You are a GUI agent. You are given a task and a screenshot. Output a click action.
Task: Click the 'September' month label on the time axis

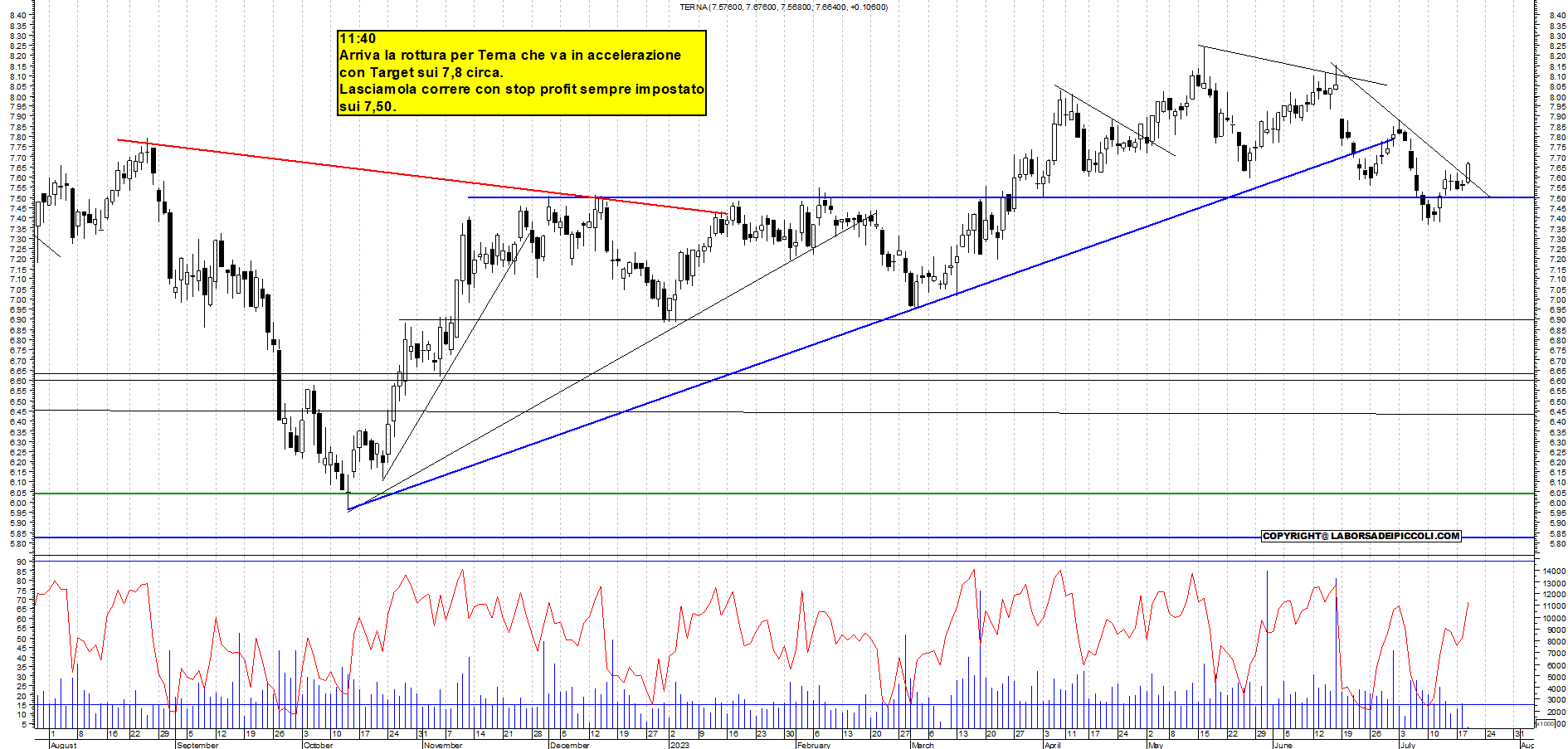tap(197, 745)
